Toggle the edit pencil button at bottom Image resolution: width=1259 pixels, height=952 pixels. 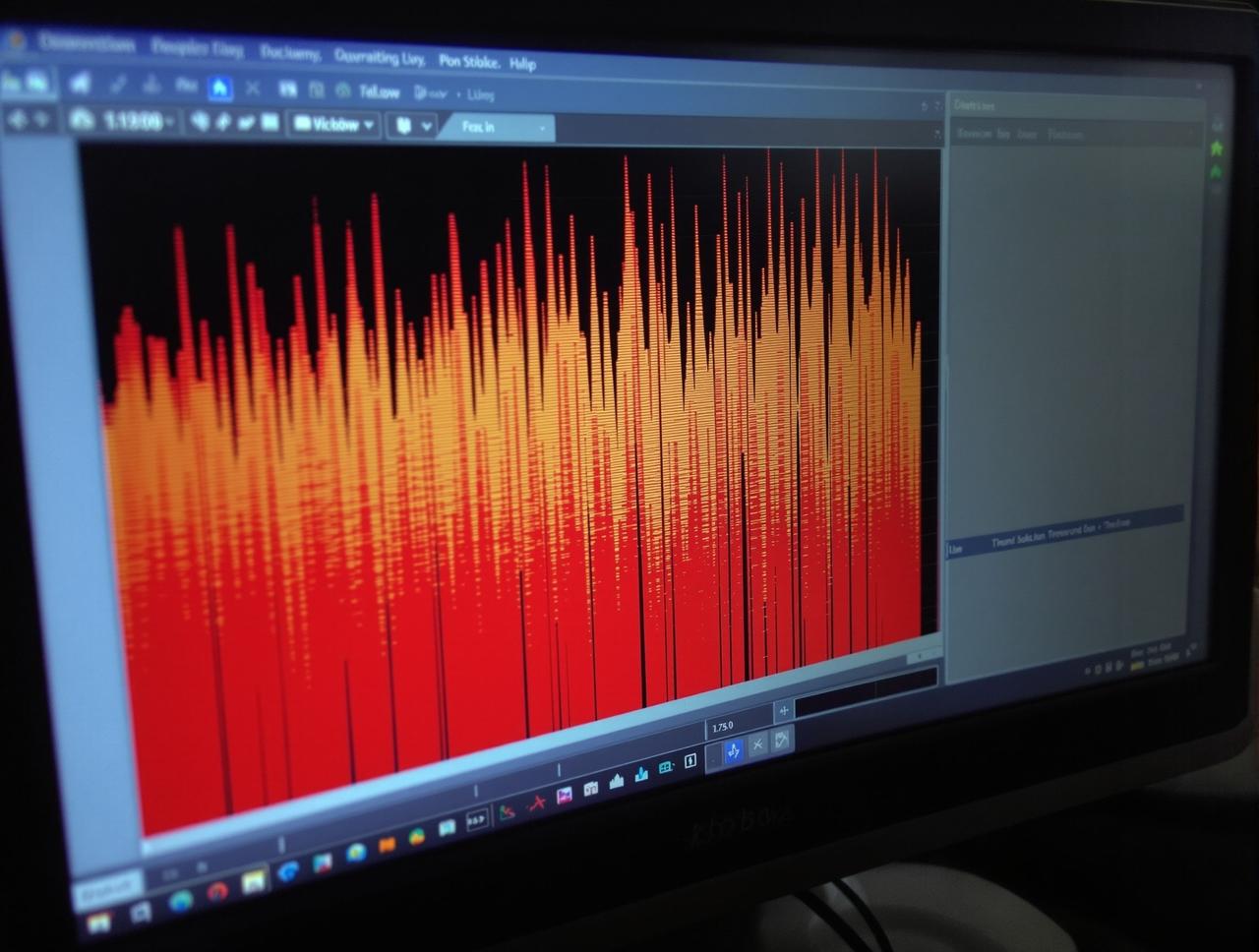(782, 740)
